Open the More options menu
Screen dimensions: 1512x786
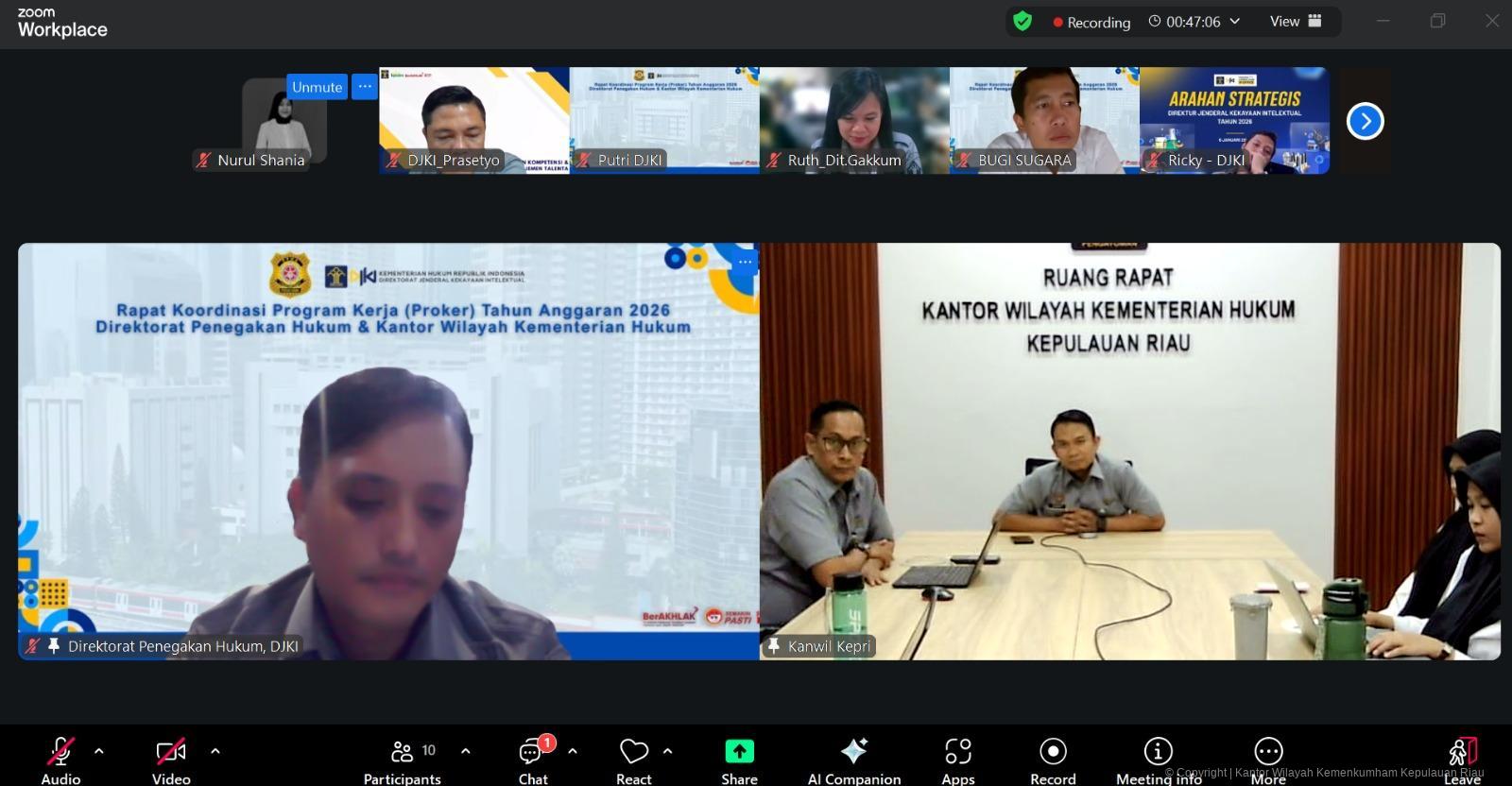[1268, 752]
